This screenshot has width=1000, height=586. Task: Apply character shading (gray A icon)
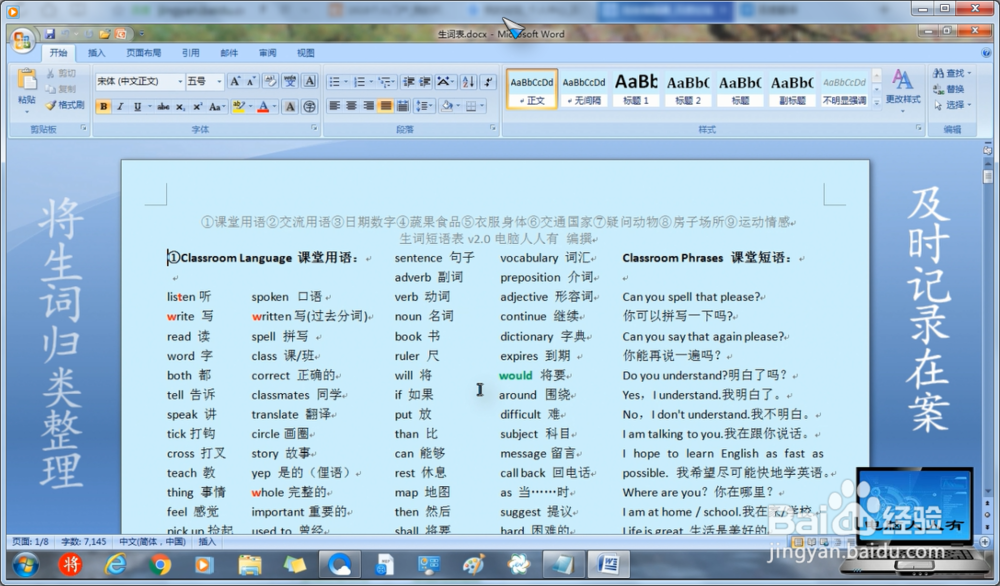tap(290, 106)
